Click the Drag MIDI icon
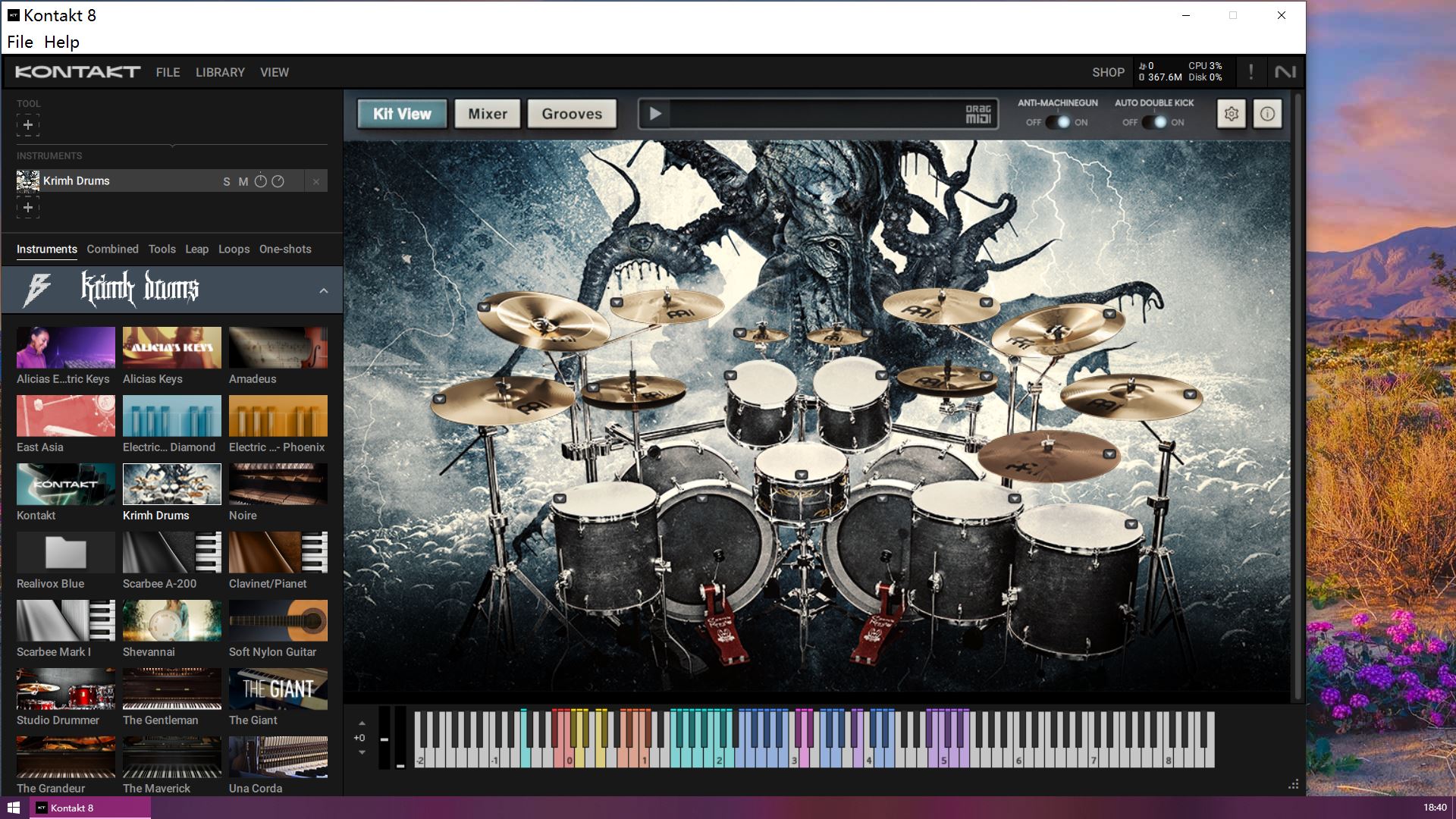Viewport: 1456px width, 819px height. (978, 115)
